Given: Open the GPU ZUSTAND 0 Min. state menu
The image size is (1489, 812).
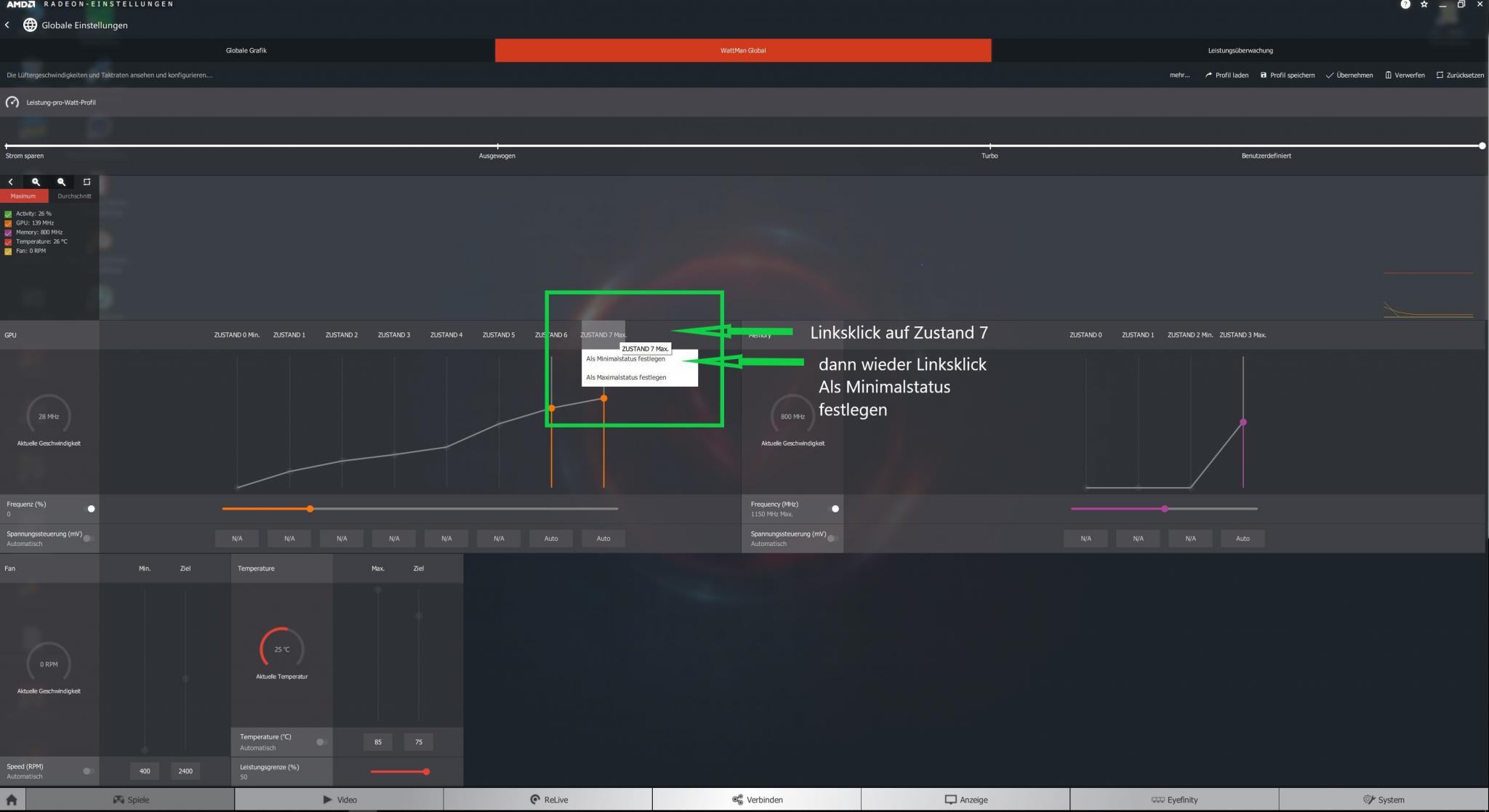Looking at the screenshot, I should point(236,335).
